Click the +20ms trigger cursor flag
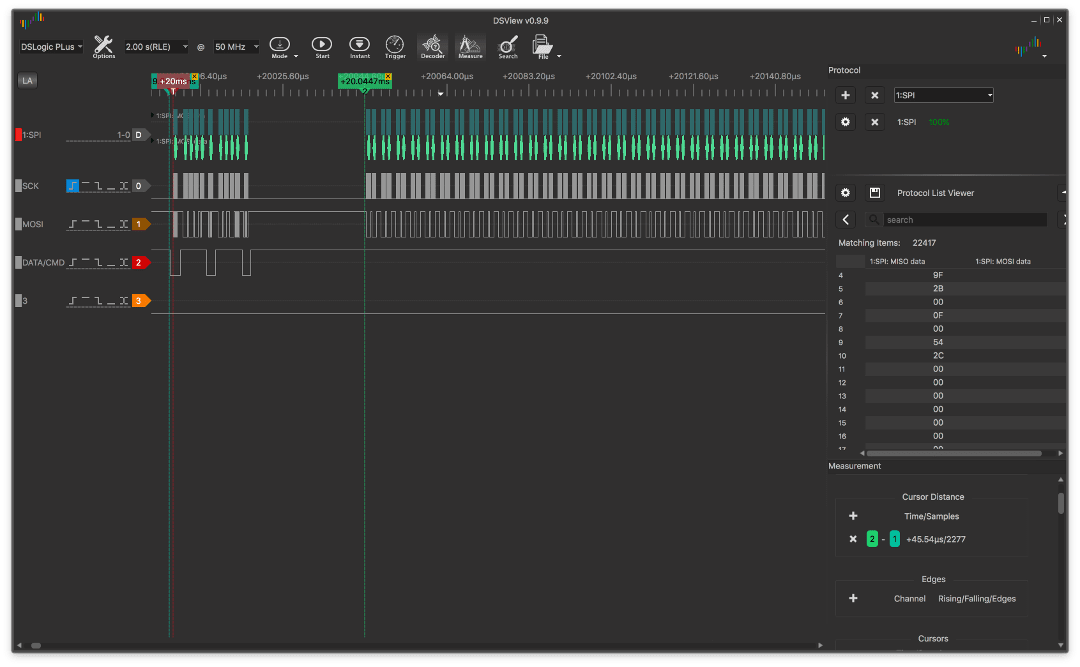 click(172, 81)
